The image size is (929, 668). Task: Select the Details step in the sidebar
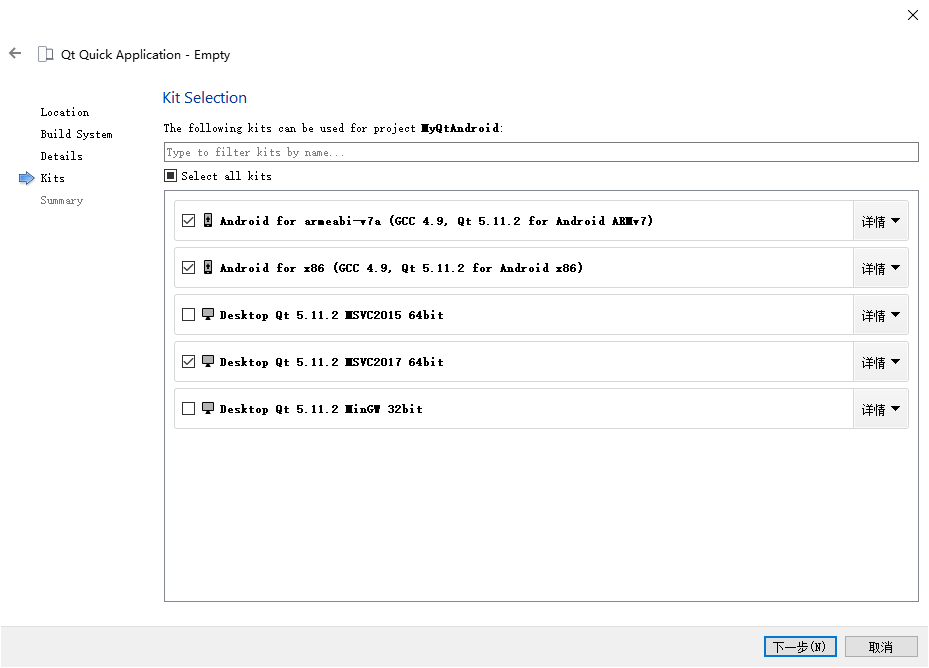[x=61, y=156]
